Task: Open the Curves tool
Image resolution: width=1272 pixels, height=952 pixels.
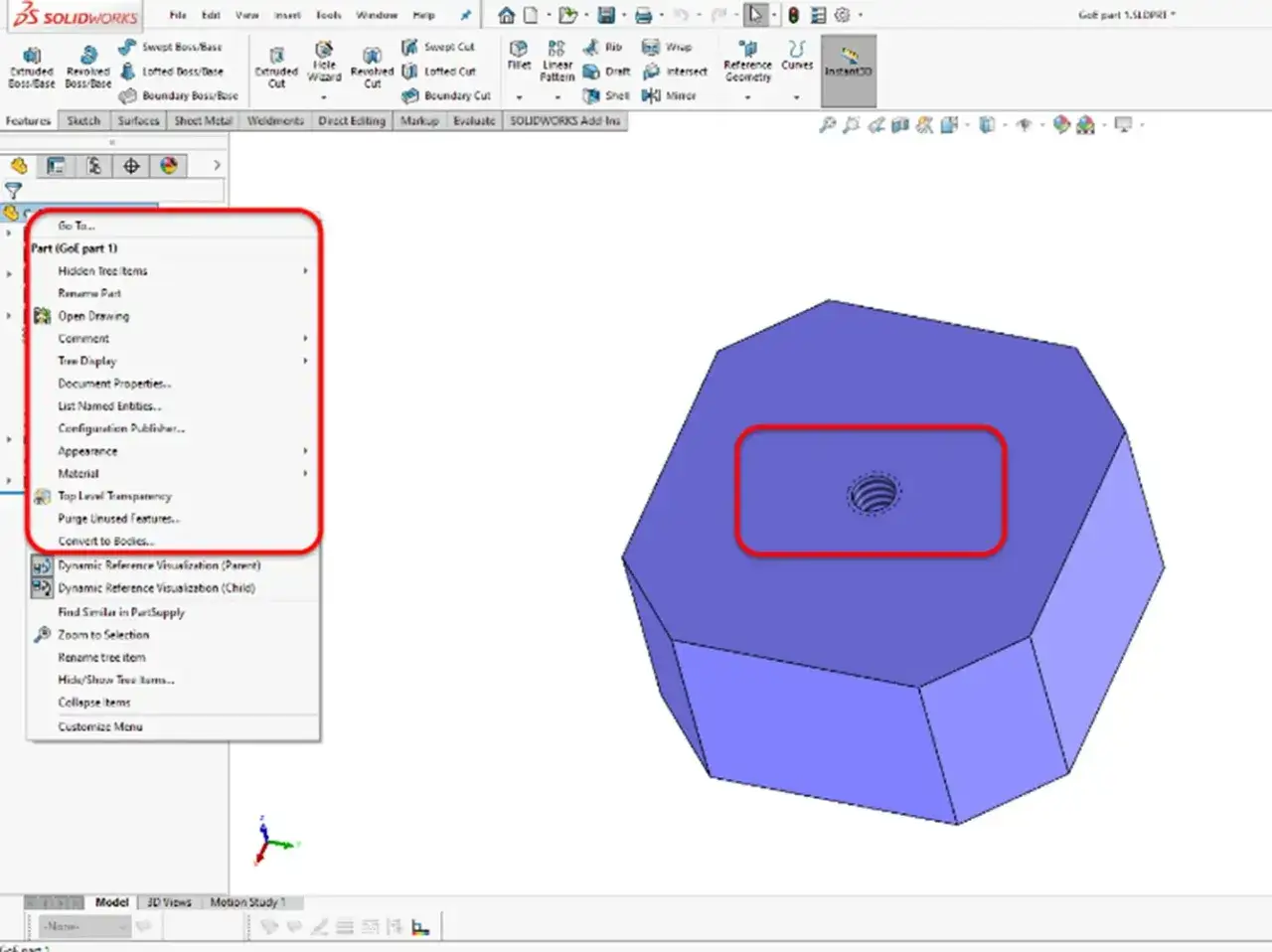Action: 797,56
